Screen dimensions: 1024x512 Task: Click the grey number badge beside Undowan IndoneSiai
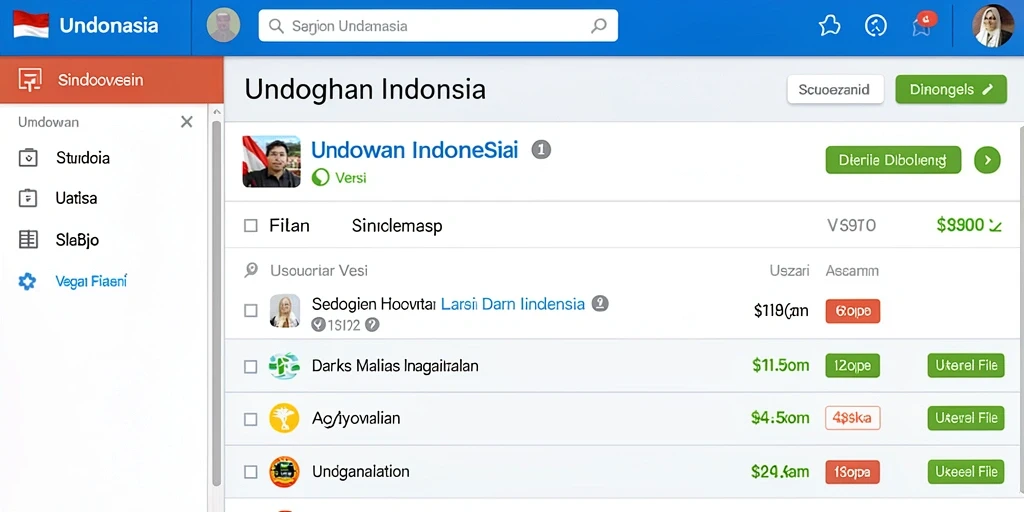pos(541,150)
